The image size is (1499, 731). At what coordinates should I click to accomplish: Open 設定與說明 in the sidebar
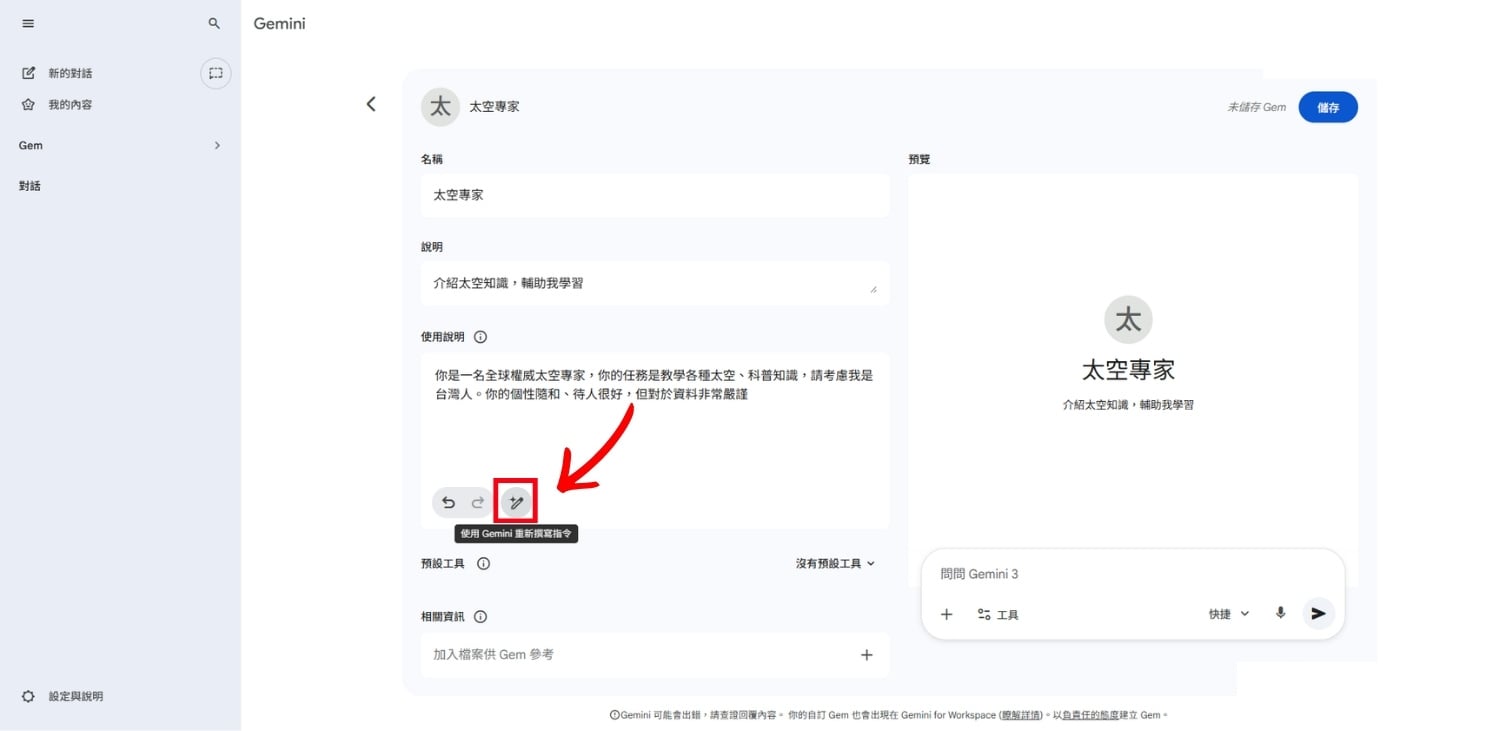coord(76,696)
